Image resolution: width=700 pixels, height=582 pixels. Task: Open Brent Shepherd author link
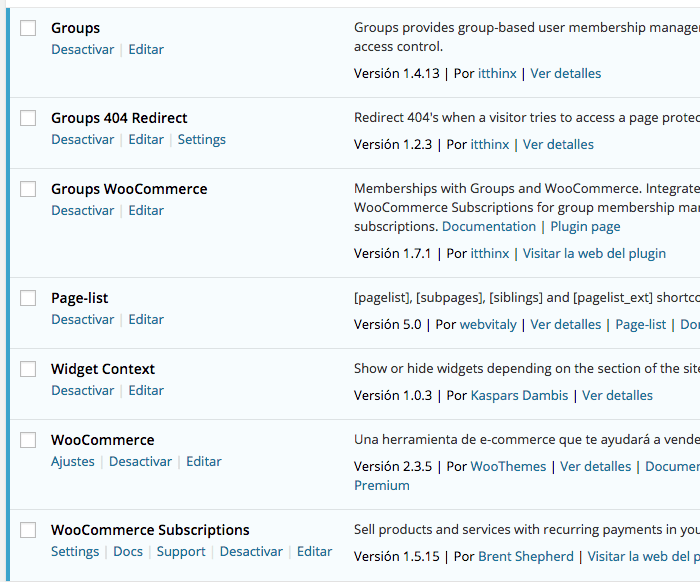click(x=526, y=557)
